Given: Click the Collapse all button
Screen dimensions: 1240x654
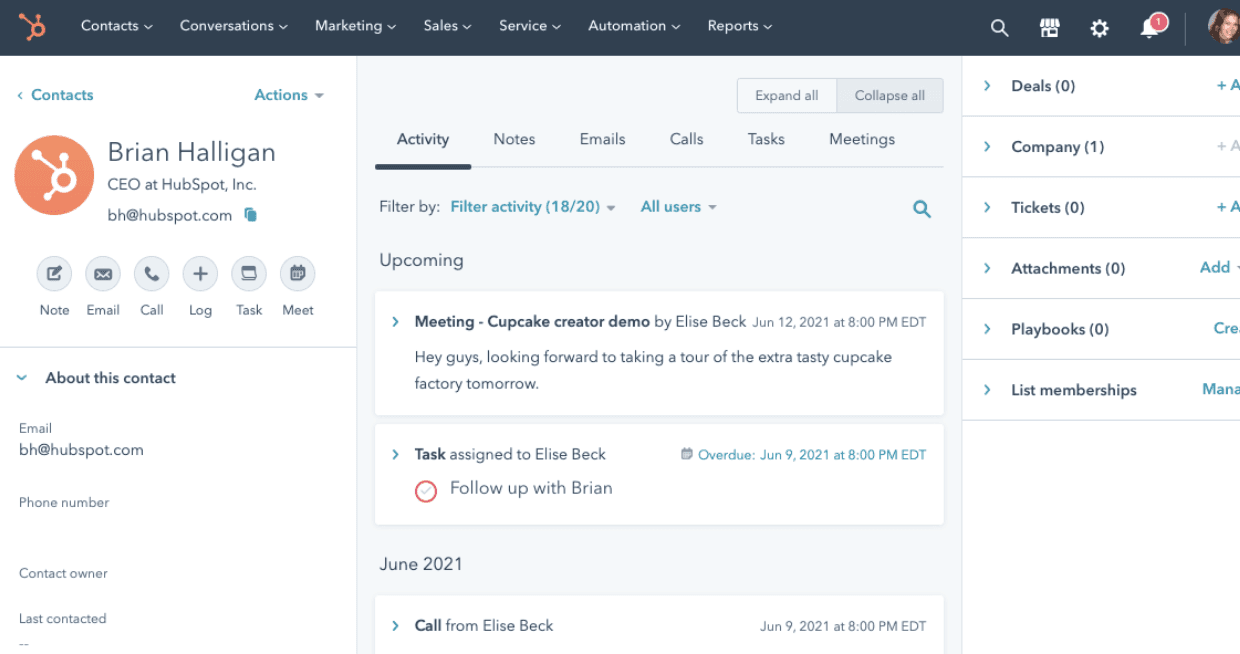Looking at the screenshot, I should [890, 96].
